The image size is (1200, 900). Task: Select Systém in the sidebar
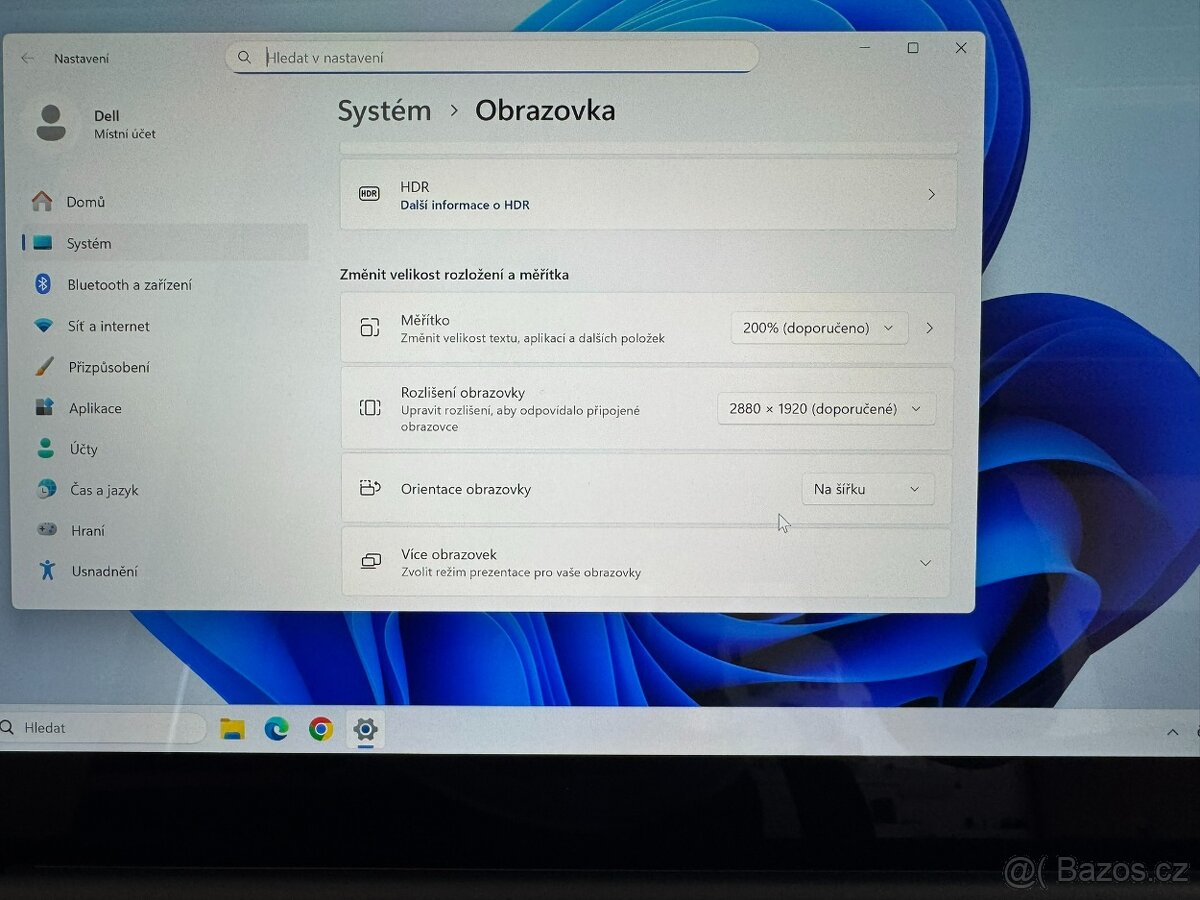click(89, 243)
